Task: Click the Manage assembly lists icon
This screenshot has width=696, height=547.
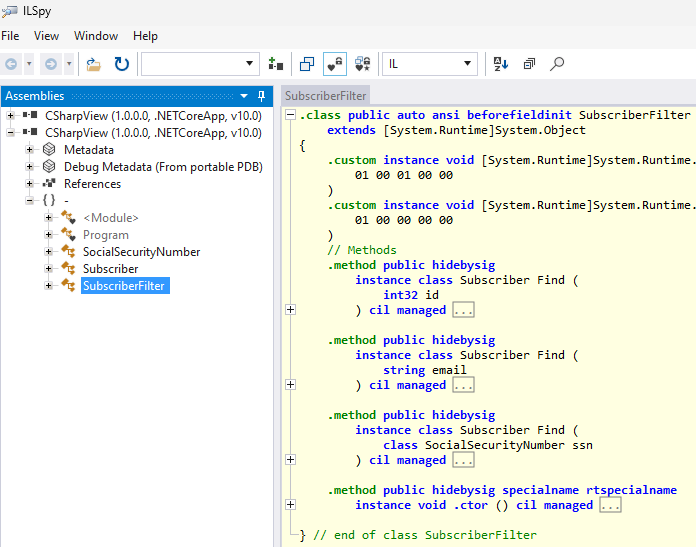Action: coord(276,64)
